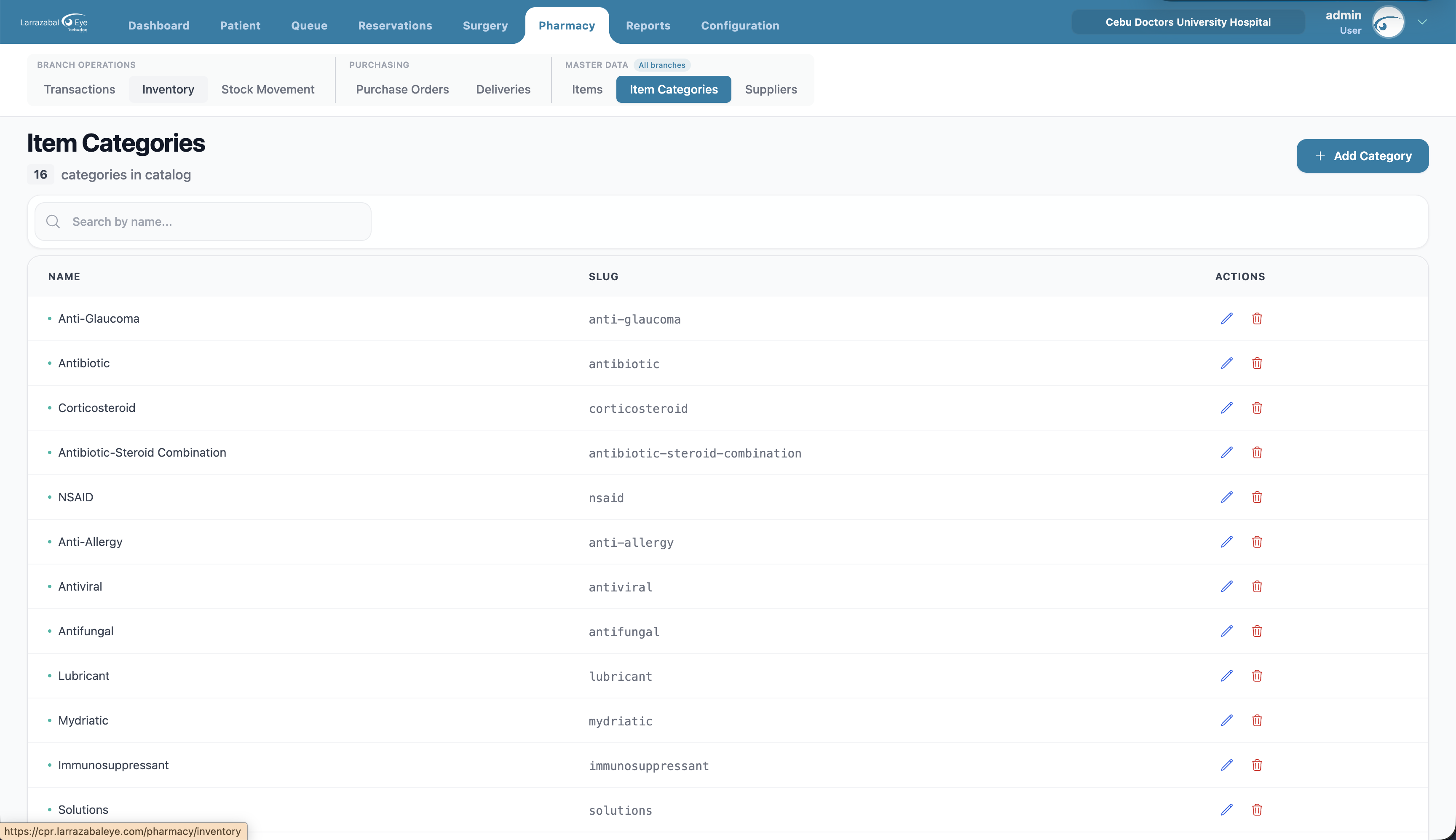Click the Immunosuppressant category name
1456x840 pixels.
tap(113, 765)
